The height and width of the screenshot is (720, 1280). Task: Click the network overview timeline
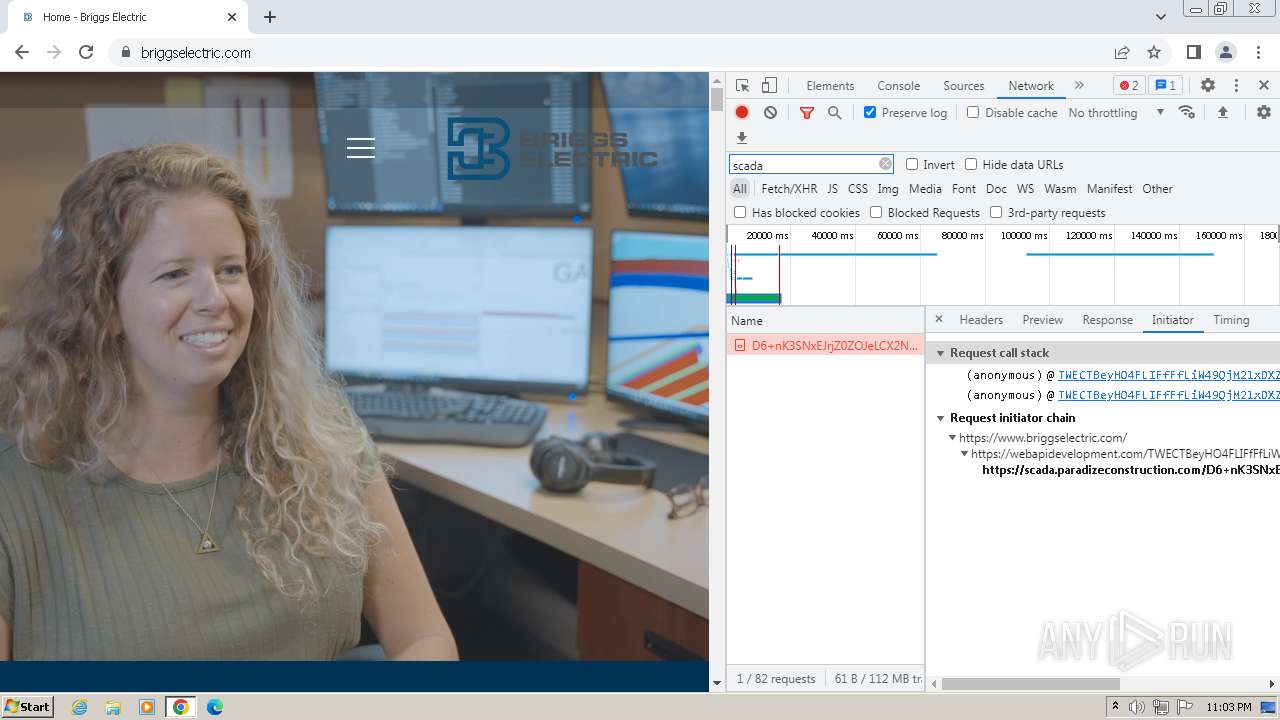click(x=1003, y=266)
